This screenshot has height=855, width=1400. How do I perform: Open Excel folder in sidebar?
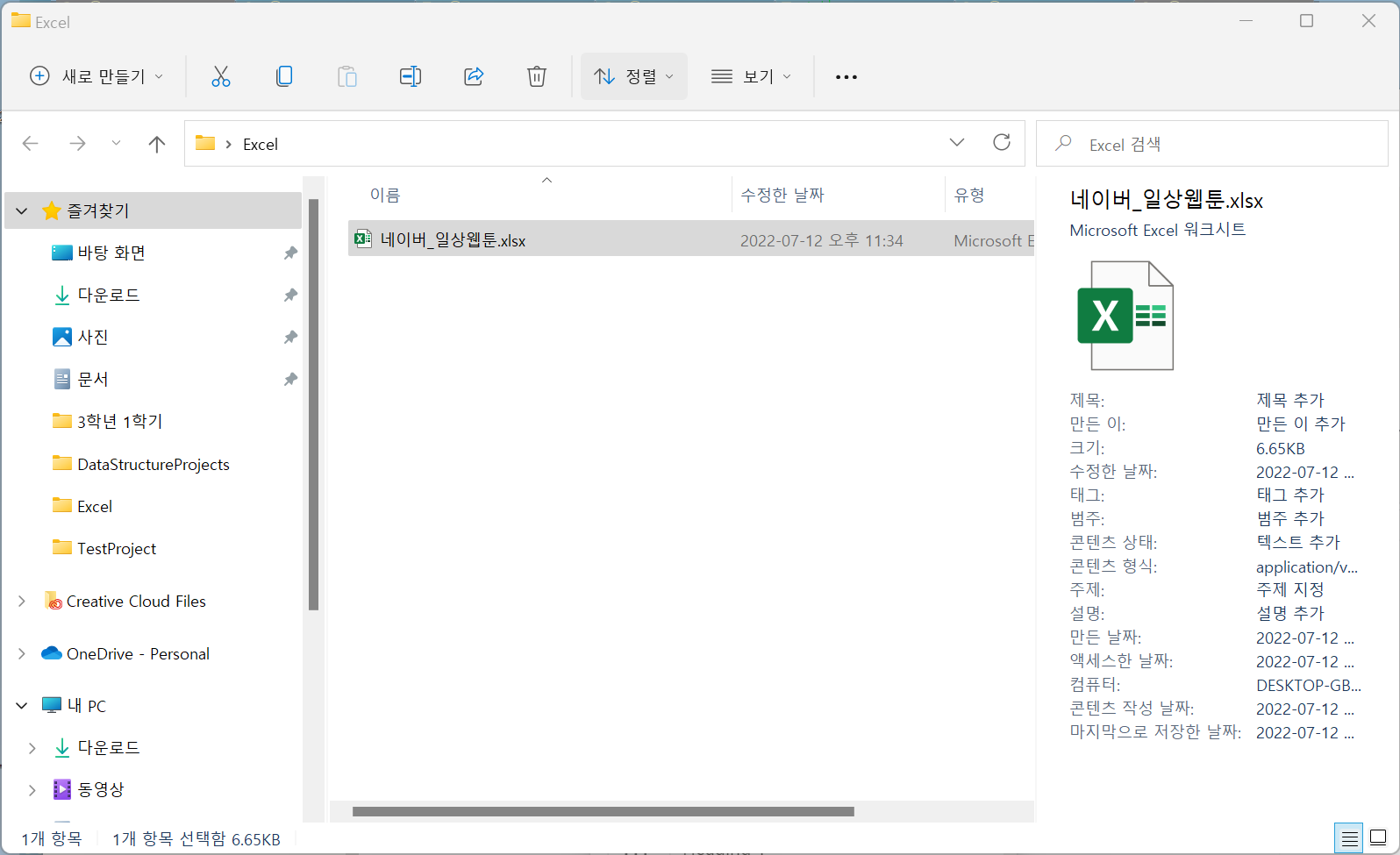(x=95, y=507)
